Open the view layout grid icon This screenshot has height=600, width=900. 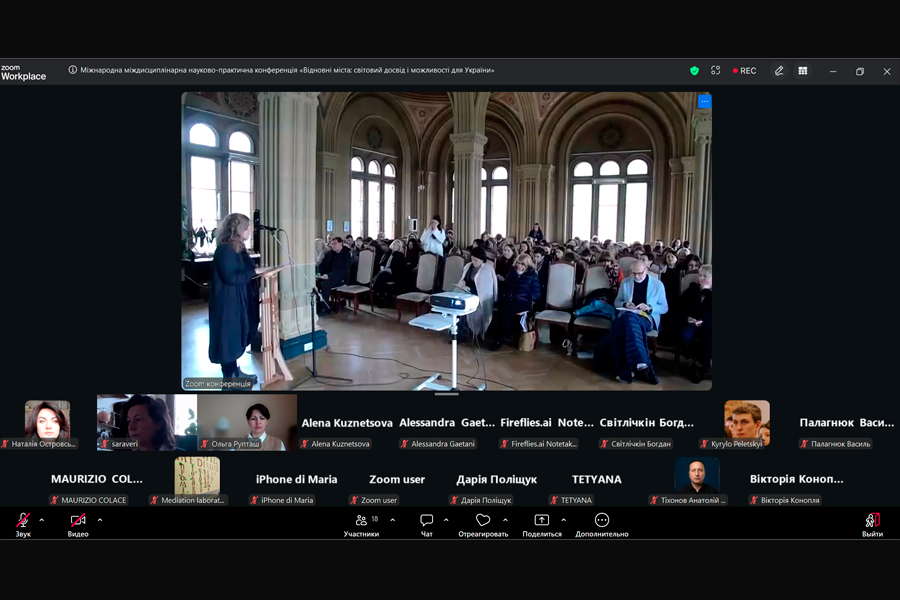[x=802, y=71]
